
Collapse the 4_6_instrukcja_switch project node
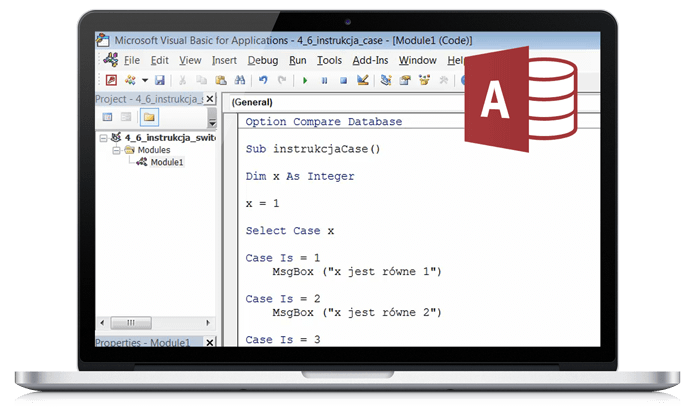[x=103, y=137]
